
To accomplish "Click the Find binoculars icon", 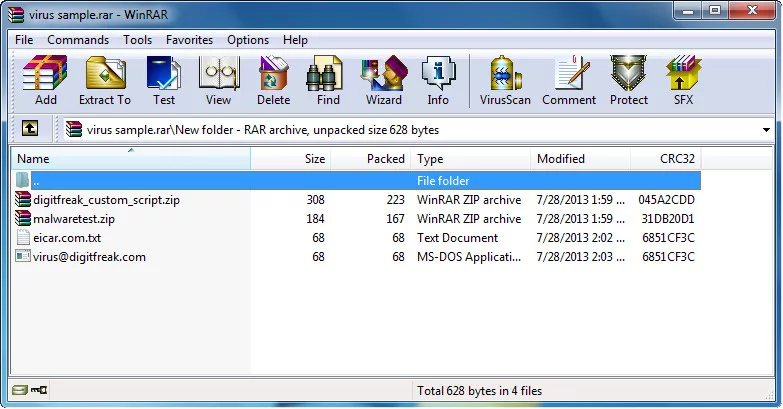I will click(325, 73).
